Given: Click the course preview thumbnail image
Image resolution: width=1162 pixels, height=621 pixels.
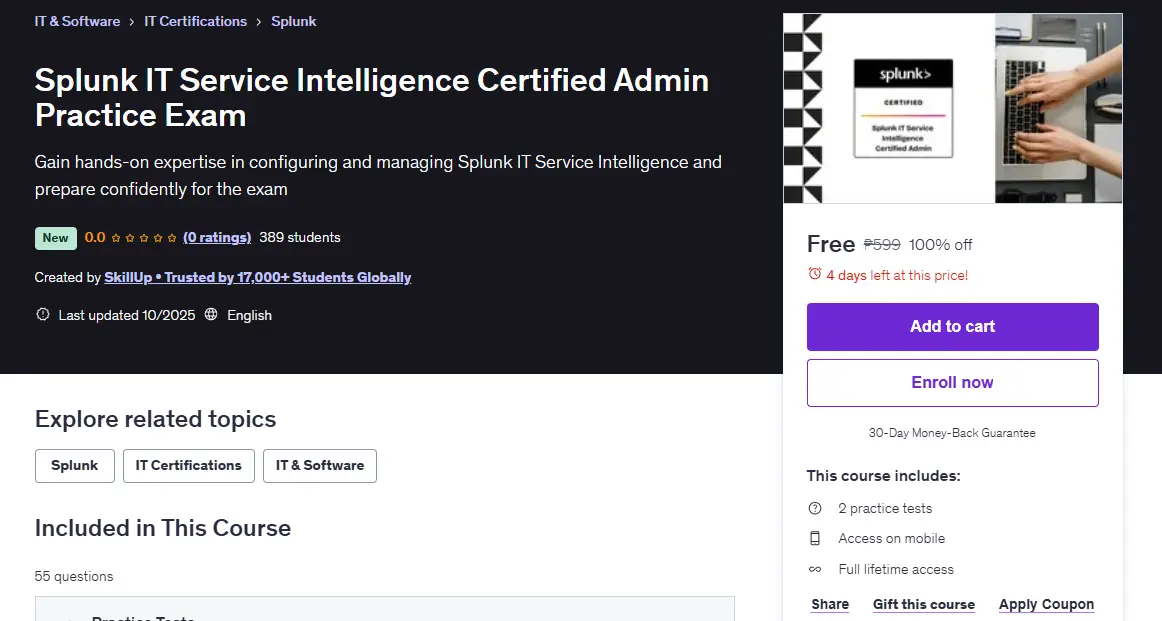Looking at the screenshot, I should click(x=952, y=108).
